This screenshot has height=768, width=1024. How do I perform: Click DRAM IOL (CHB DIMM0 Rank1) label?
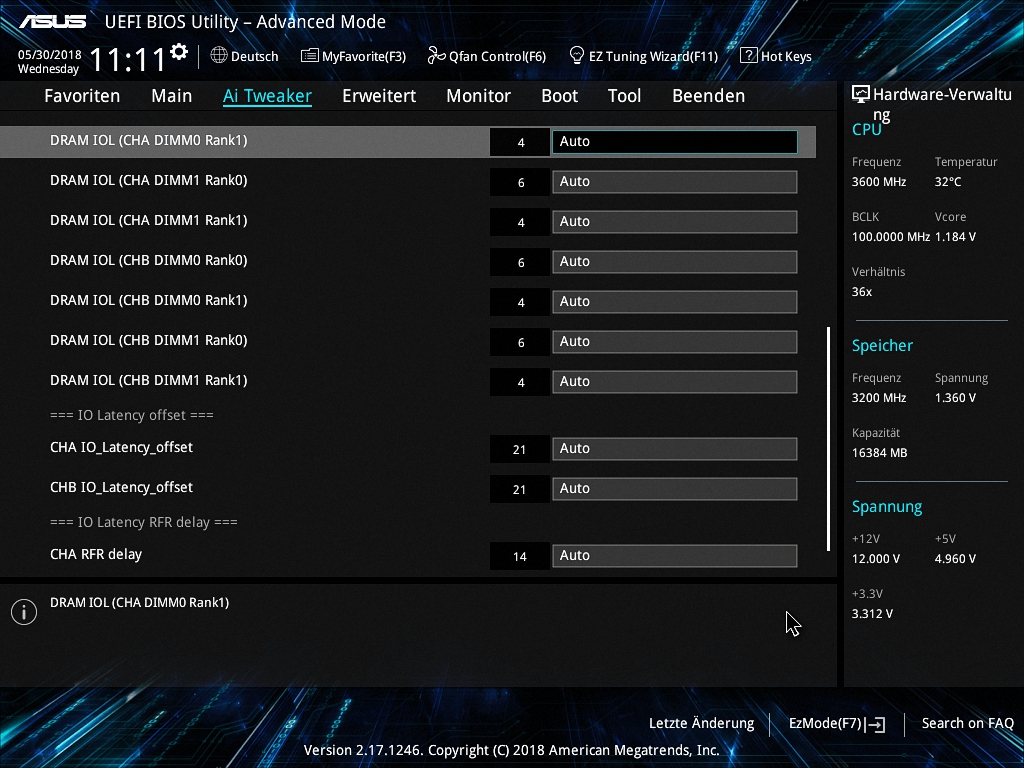pos(149,300)
